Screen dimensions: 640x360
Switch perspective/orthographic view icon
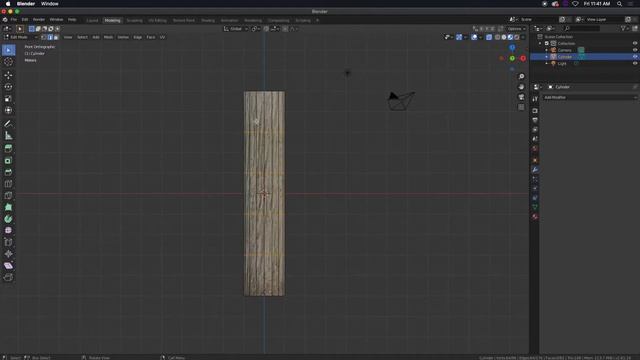[521, 107]
